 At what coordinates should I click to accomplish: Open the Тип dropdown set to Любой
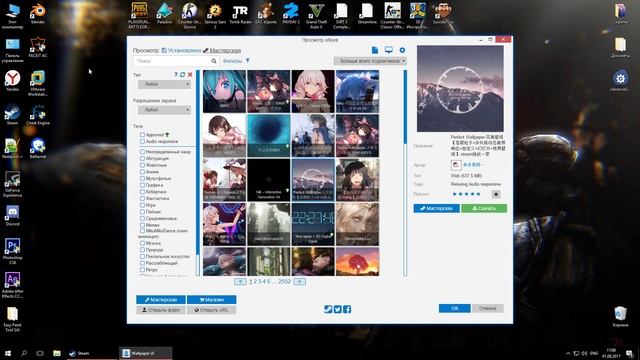pyautogui.click(x=164, y=84)
